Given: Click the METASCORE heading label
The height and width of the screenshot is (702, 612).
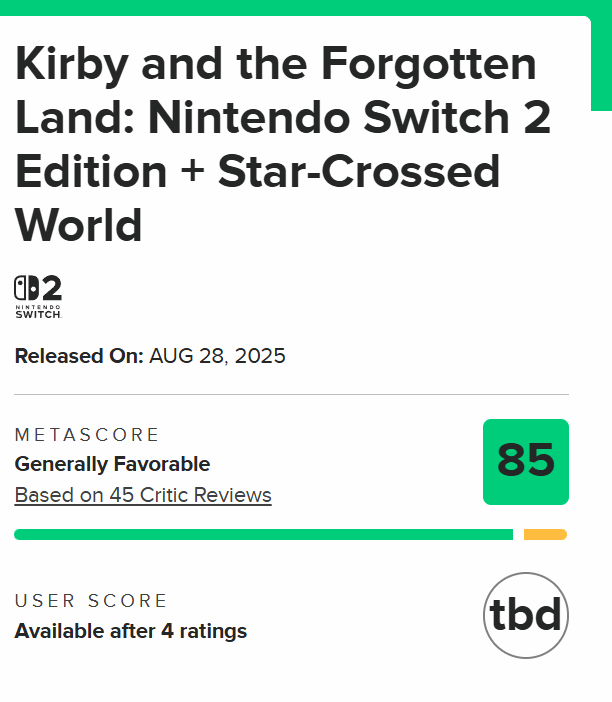Looking at the screenshot, I should [x=87, y=435].
